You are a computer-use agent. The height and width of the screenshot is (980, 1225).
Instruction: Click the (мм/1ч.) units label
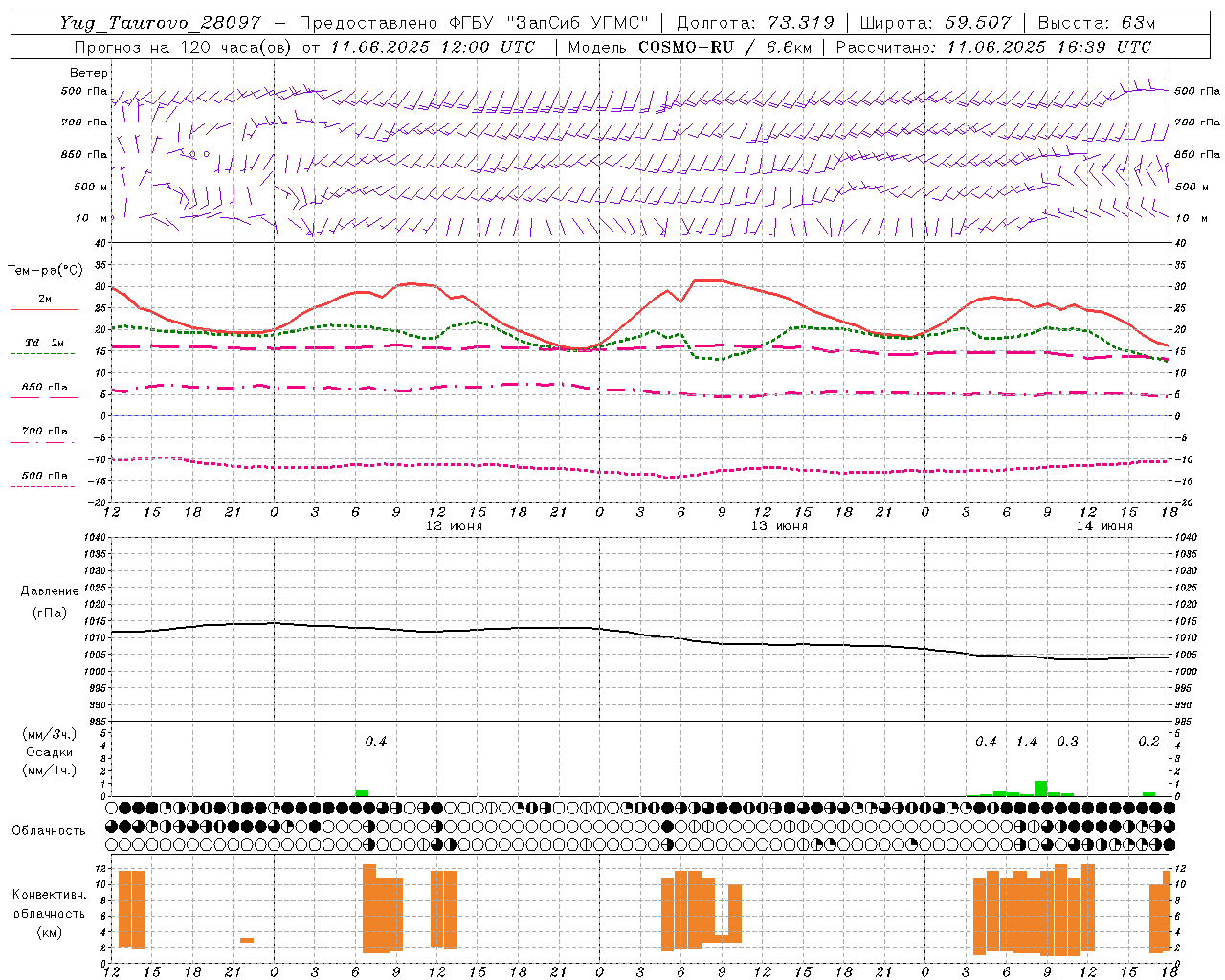pyautogui.click(x=50, y=770)
